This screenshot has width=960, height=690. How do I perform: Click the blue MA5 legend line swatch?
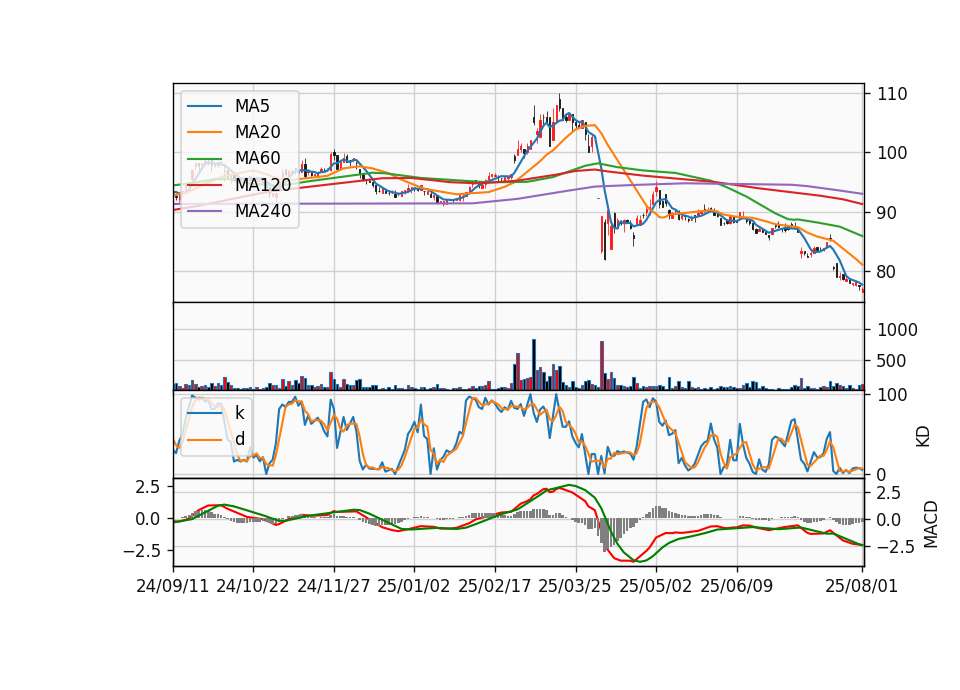pos(204,107)
